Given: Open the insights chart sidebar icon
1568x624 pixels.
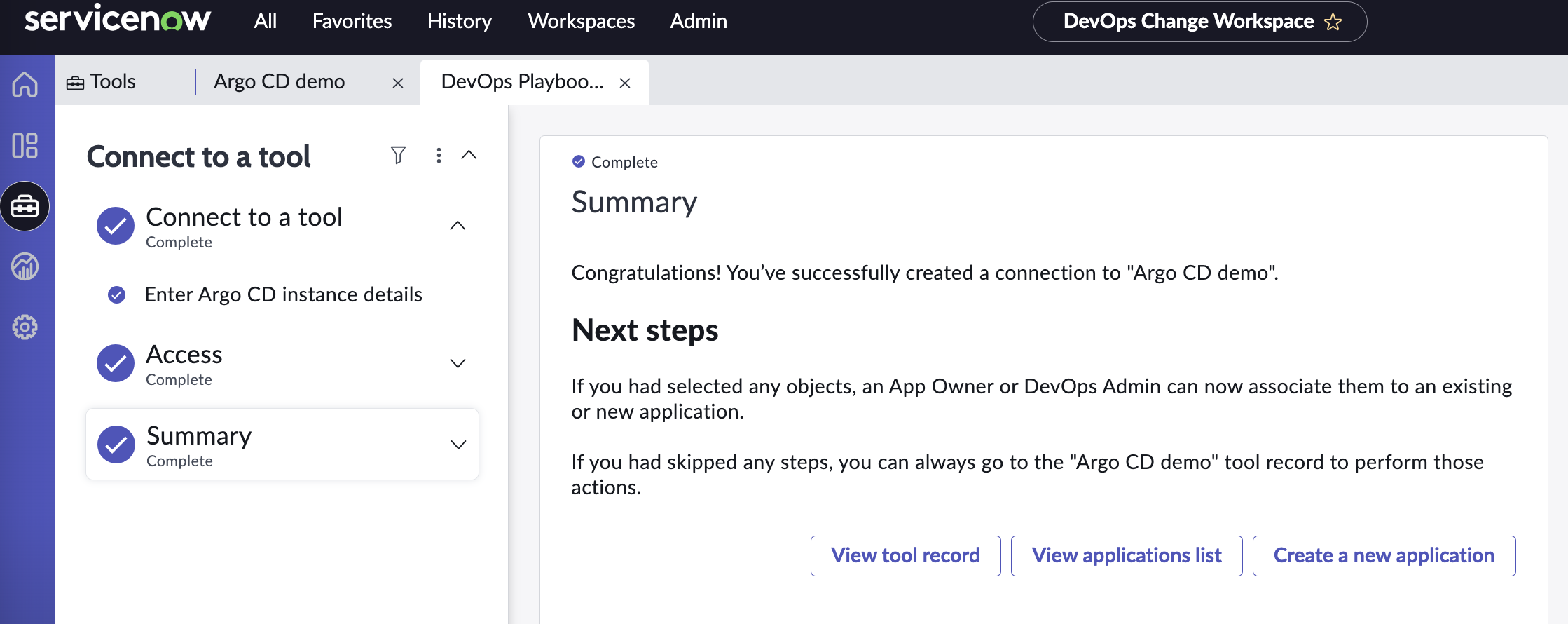Looking at the screenshot, I should coord(25,266).
